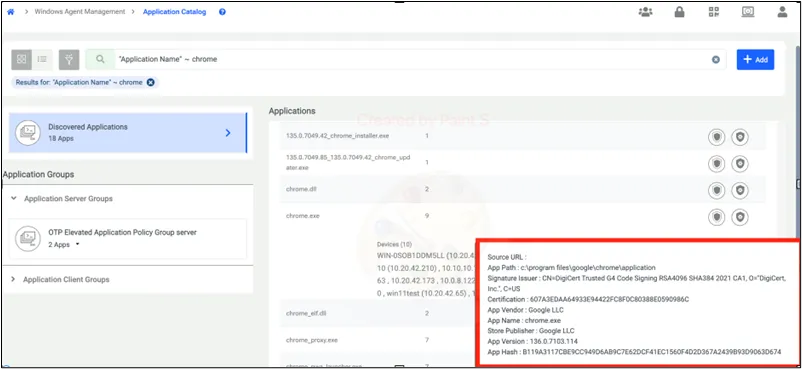Expand Discovered Applications with the chevron
Screen dimensions: 802x369
[228, 133]
